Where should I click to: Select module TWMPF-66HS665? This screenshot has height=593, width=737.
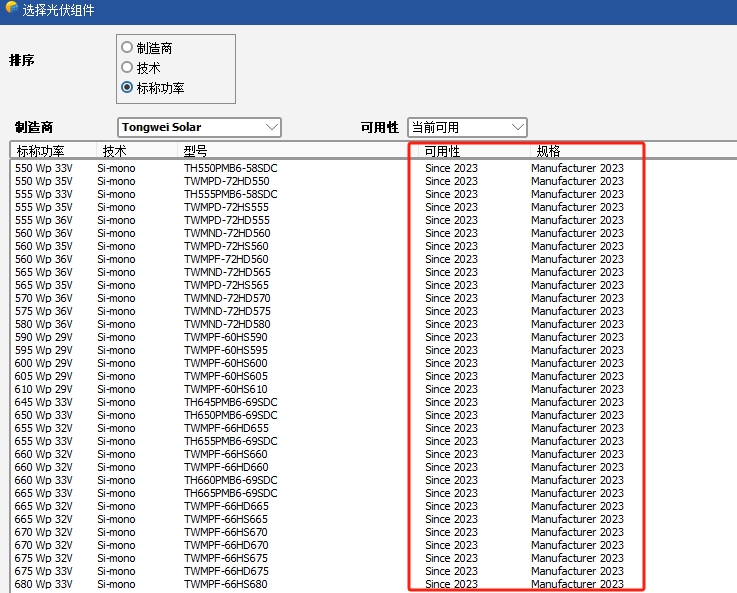tap(226, 519)
